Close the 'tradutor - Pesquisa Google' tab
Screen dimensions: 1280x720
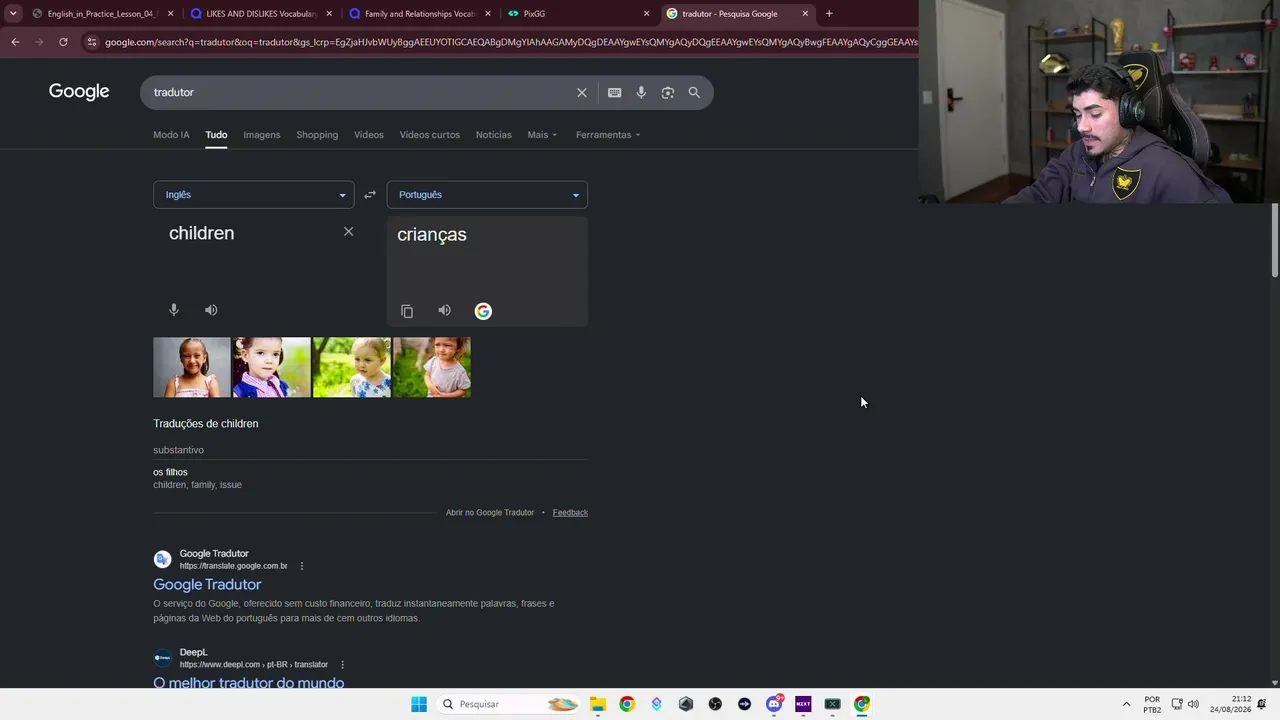(x=805, y=14)
